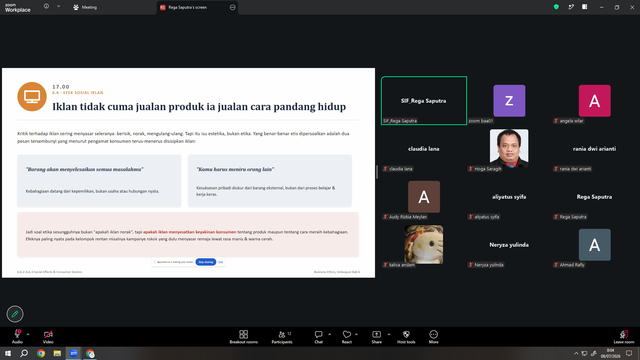Show hidden system tray icons

click(576, 353)
